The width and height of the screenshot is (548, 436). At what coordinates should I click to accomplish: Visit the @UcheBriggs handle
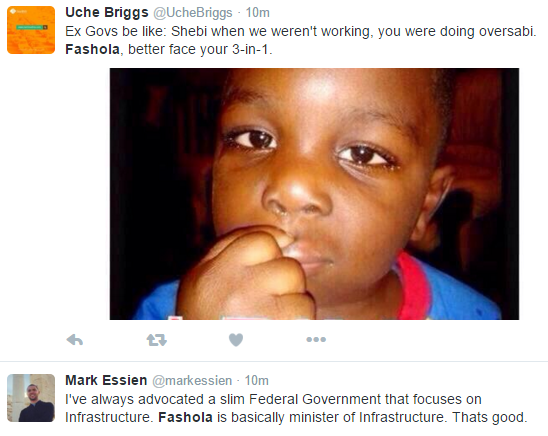[193, 13]
